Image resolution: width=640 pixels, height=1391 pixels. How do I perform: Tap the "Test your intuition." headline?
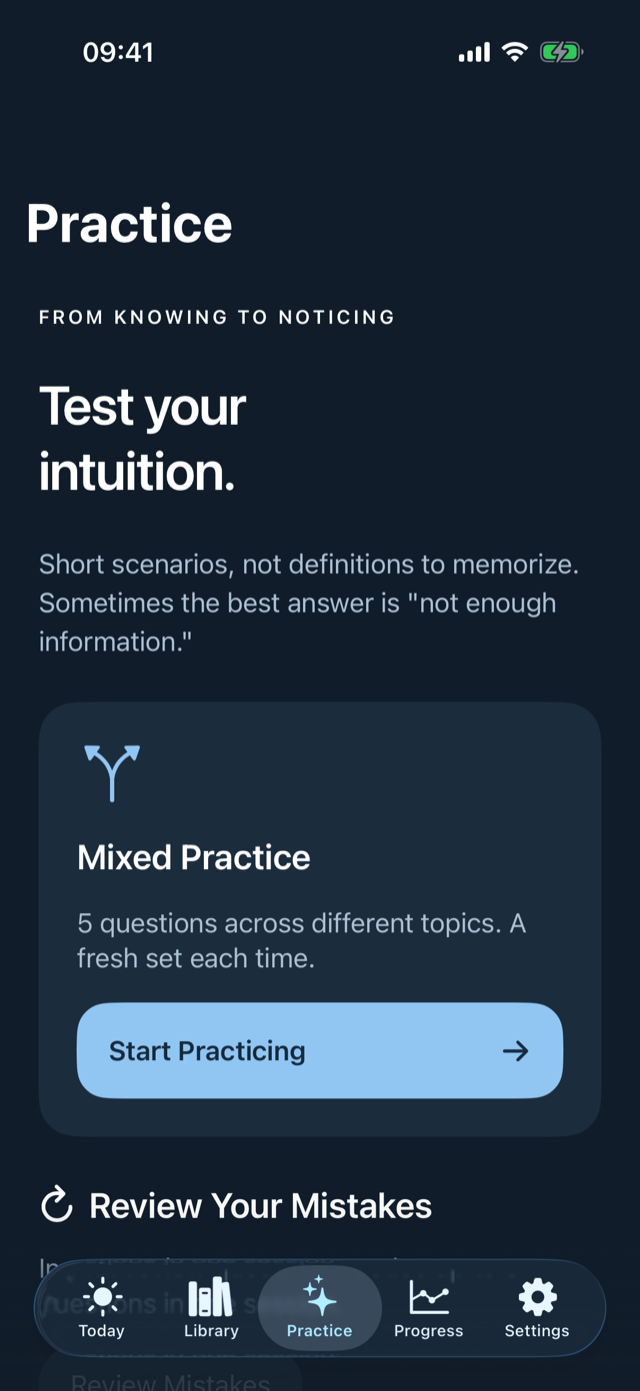(143, 439)
